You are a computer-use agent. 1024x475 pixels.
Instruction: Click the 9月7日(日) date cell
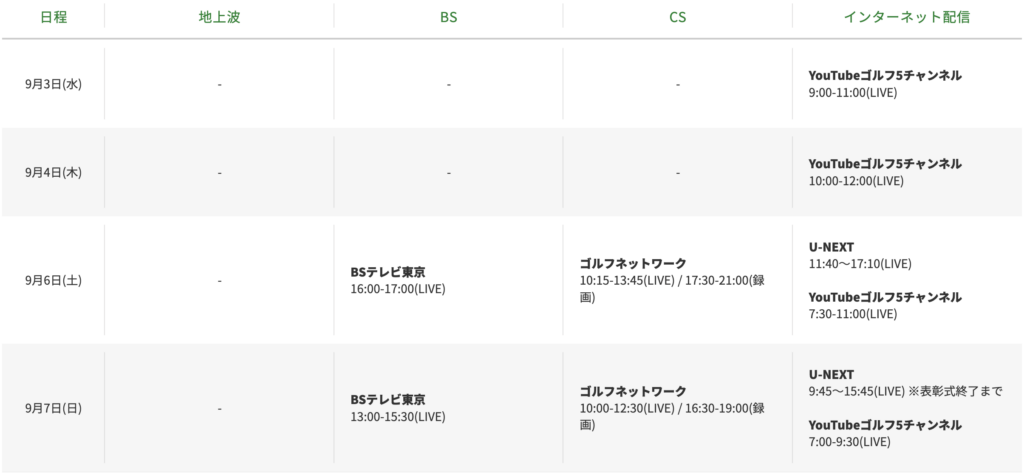click(x=53, y=408)
